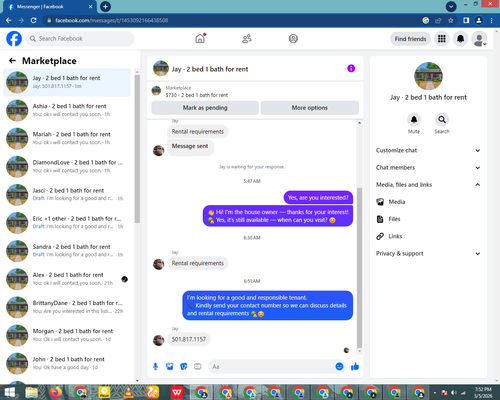Expand the Privacy & support section

(x=428, y=253)
